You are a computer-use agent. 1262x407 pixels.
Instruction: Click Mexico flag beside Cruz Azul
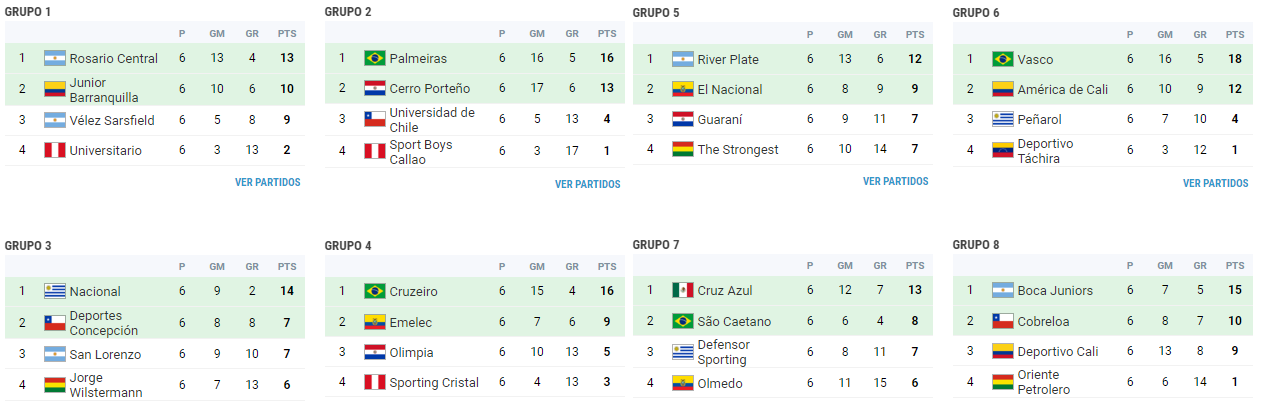[x=682, y=290]
